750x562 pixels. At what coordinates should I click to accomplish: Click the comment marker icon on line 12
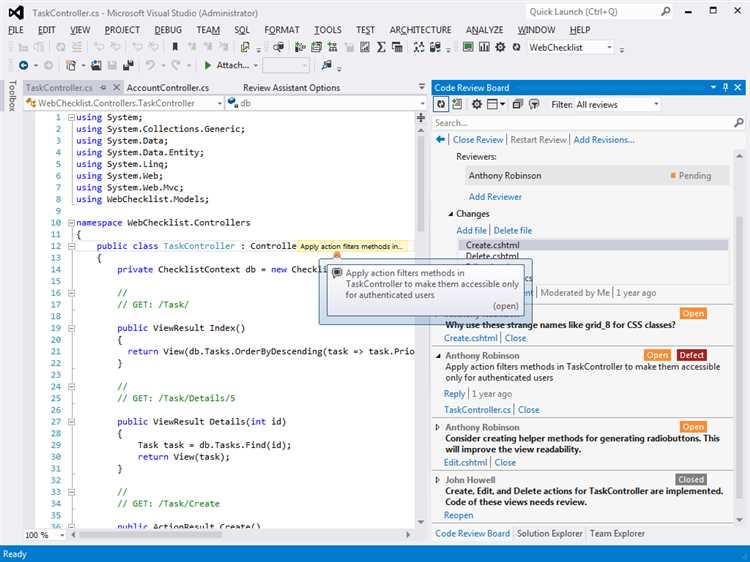click(337, 255)
